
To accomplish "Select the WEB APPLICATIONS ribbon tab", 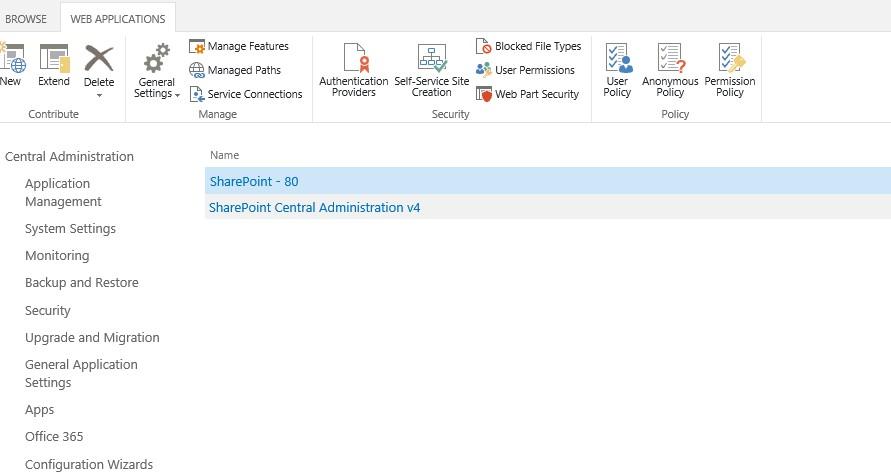I will [x=118, y=19].
